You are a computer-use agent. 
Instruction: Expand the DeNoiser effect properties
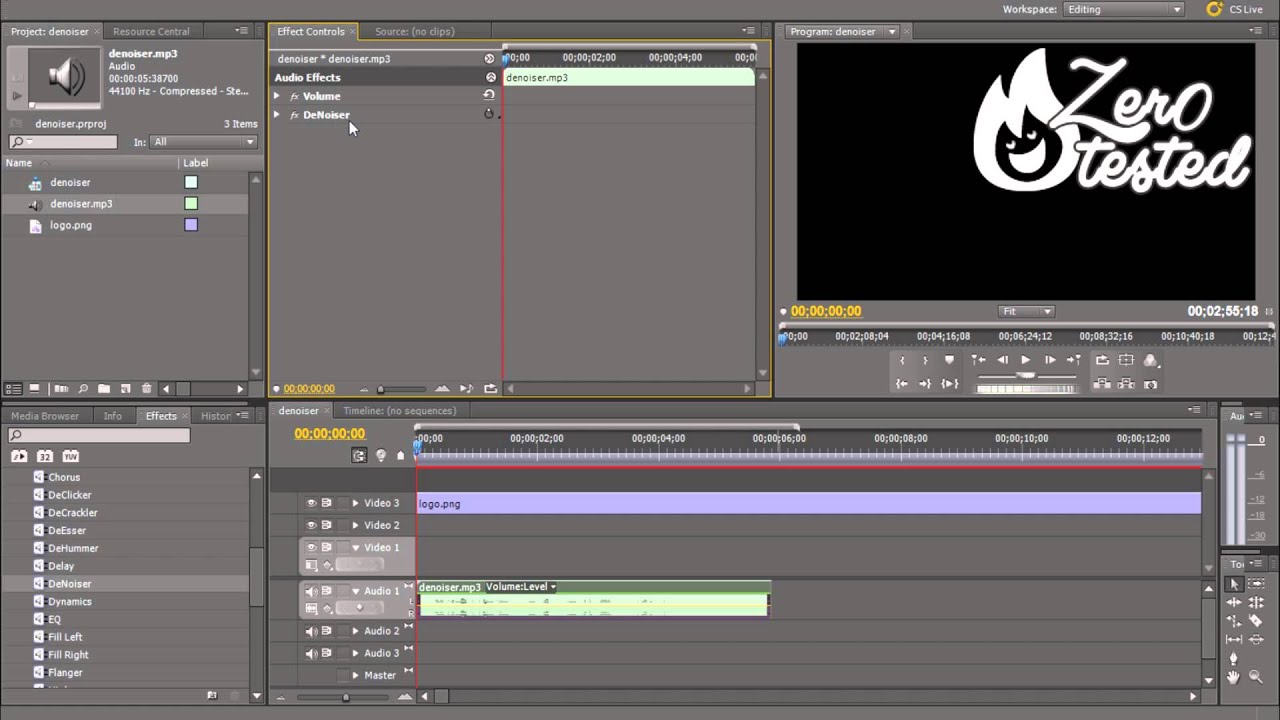(277, 115)
